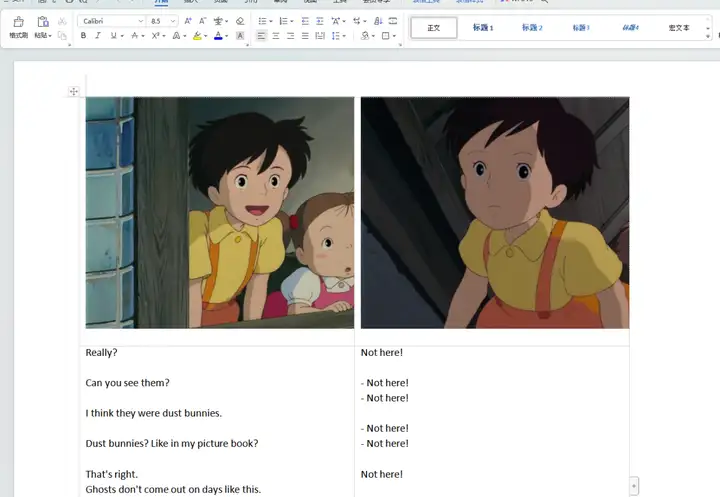Click the Chinese layout A icon
The image size is (720, 497).
pos(336,21)
